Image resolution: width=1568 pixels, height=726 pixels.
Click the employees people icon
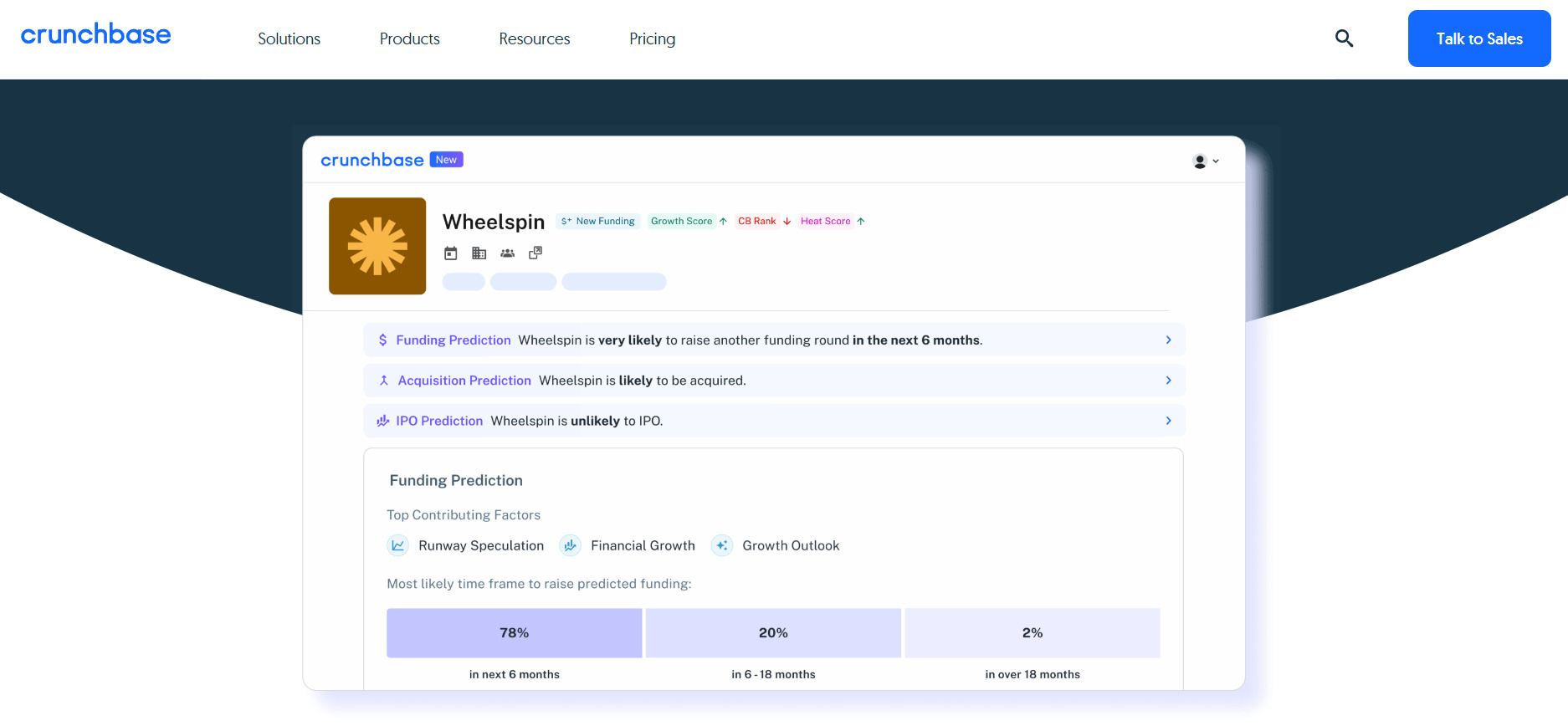[507, 253]
